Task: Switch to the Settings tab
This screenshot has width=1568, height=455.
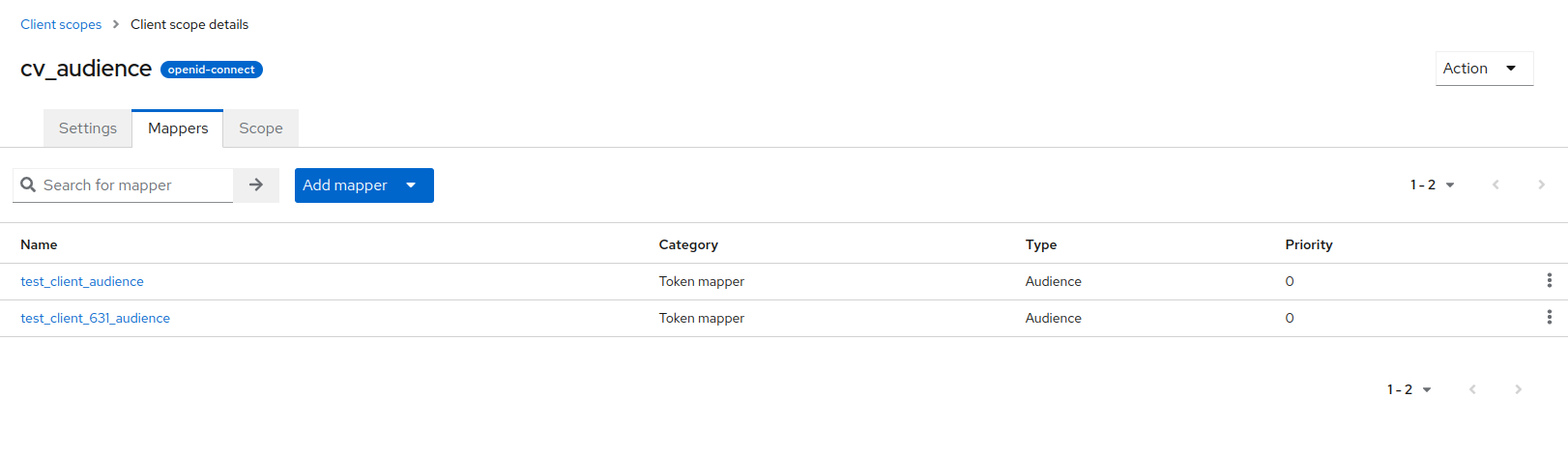Action: click(88, 128)
